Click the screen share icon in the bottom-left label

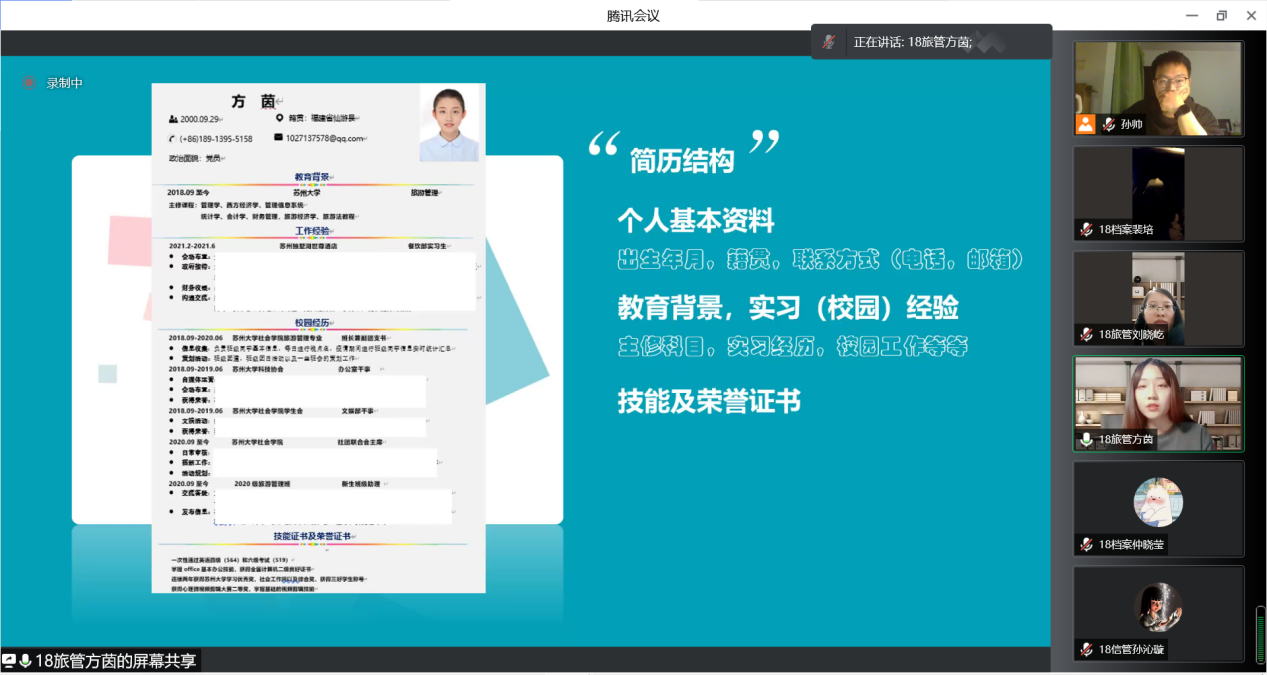pos(9,661)
